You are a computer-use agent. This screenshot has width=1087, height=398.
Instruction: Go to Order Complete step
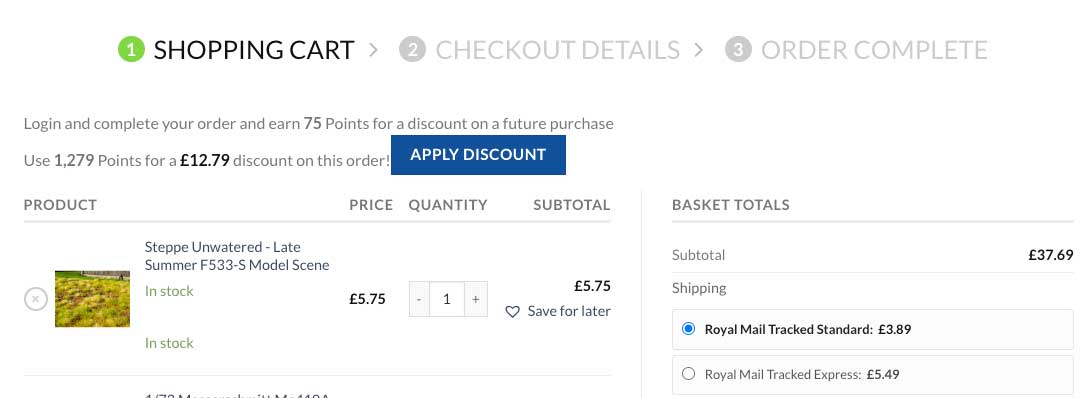point(874,50)
